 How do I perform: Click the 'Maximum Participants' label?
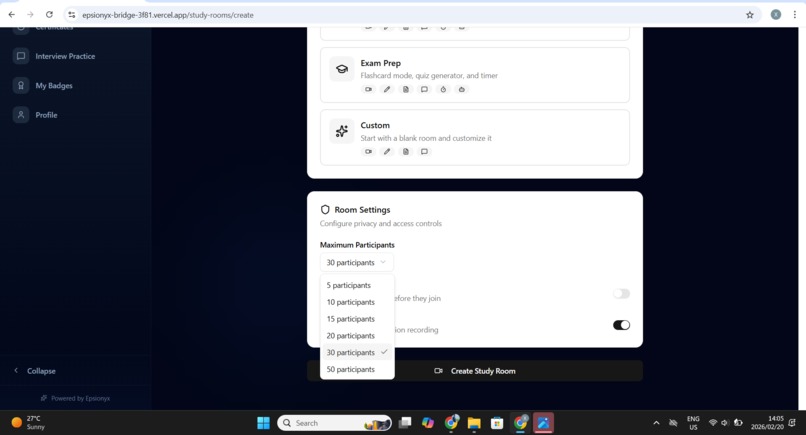tap(357, 245)
